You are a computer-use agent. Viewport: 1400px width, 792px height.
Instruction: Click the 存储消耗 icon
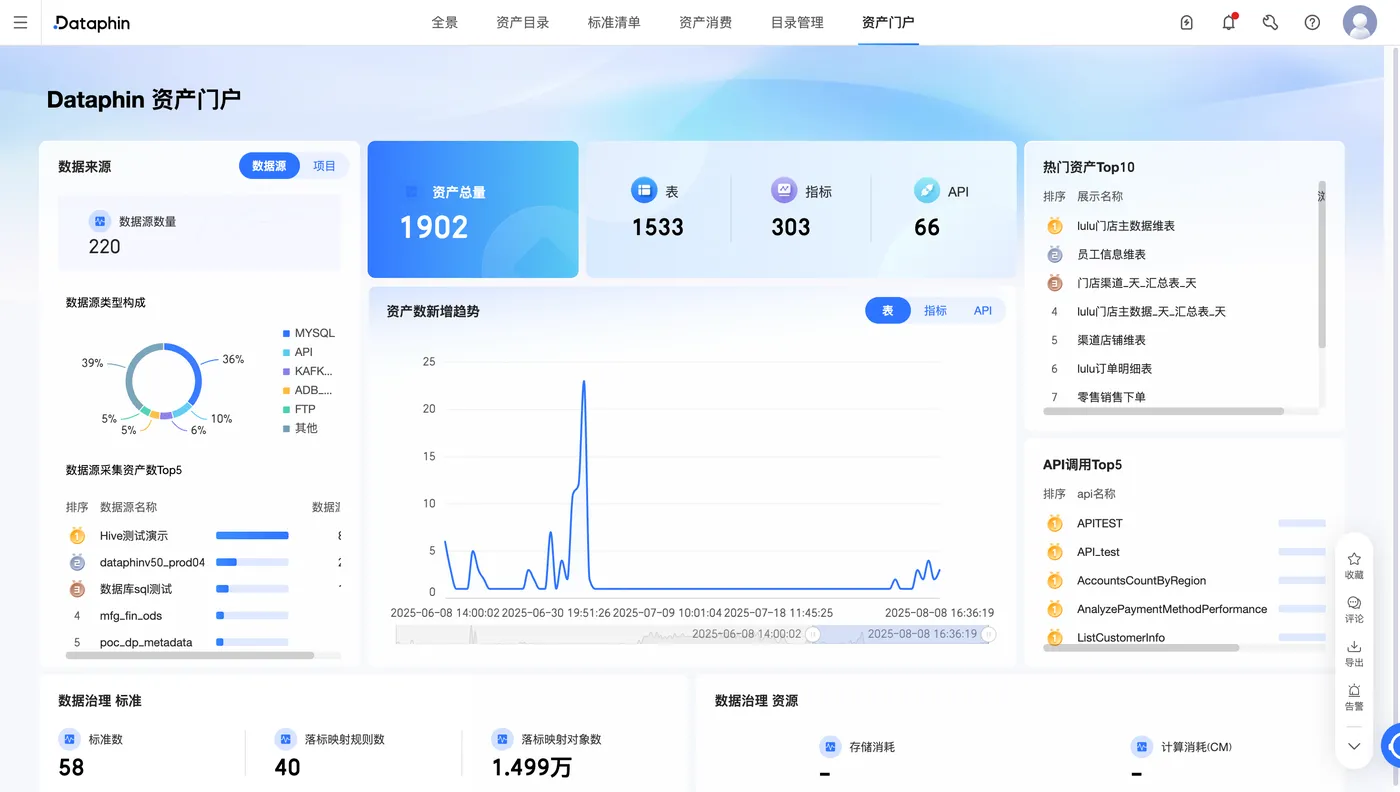(829, 747)
